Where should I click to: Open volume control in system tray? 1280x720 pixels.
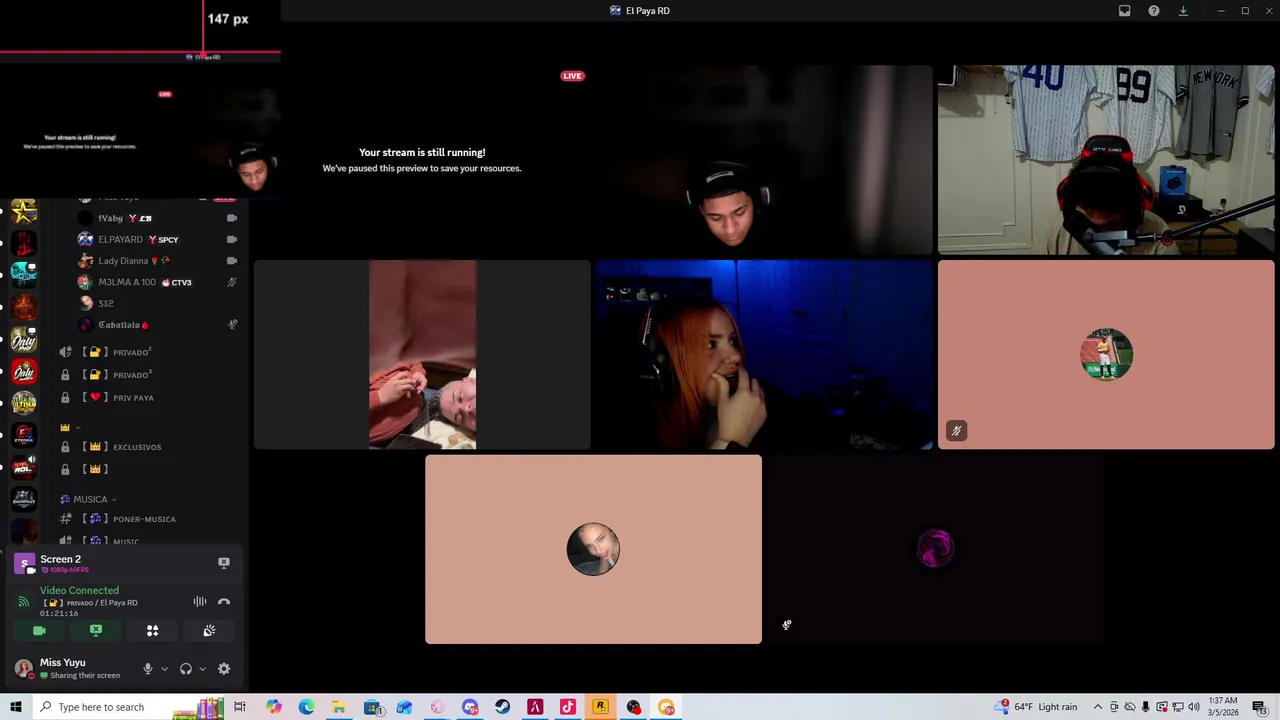coord(1193,707)
